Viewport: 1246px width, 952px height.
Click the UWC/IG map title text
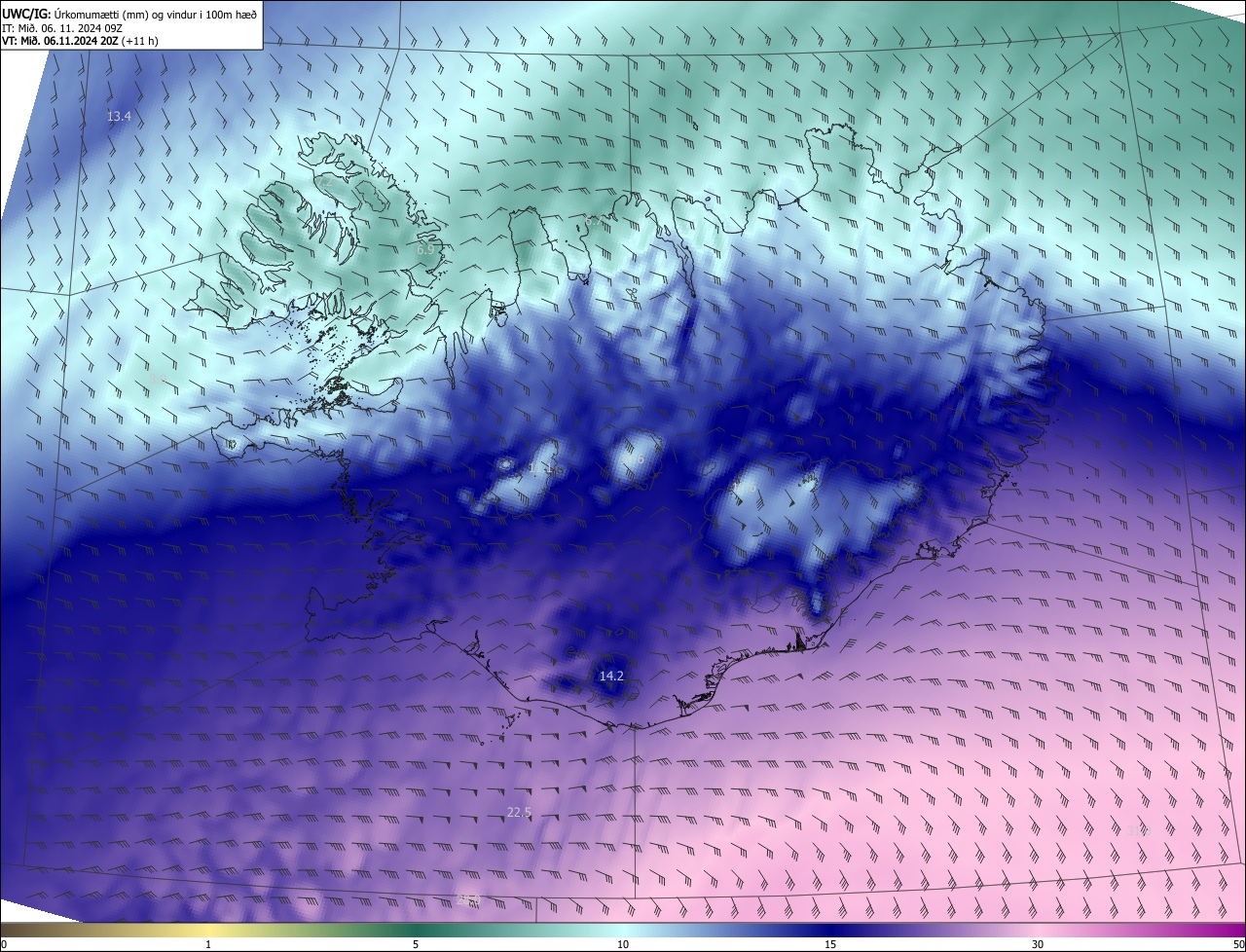coord(129,14)
